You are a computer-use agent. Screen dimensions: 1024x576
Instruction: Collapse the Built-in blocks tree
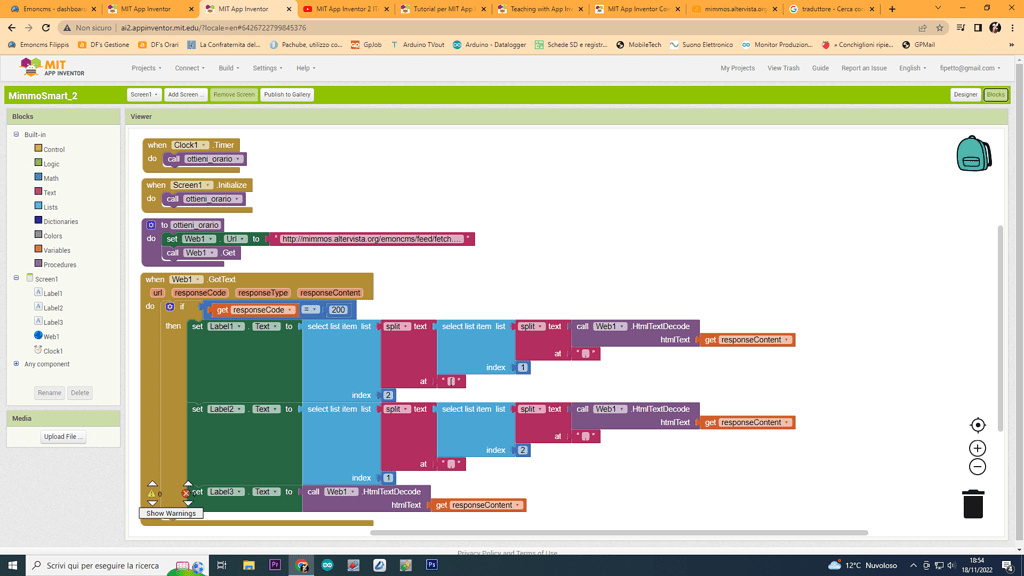tap(16, 134)
